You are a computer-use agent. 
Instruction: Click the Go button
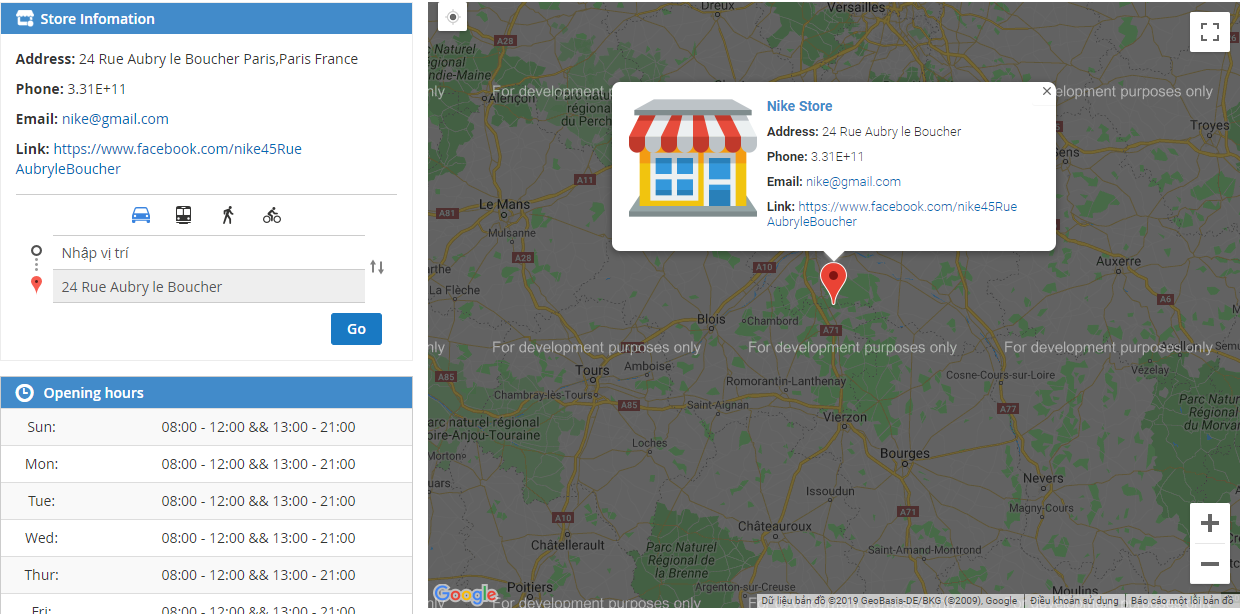tap(356, 329)
